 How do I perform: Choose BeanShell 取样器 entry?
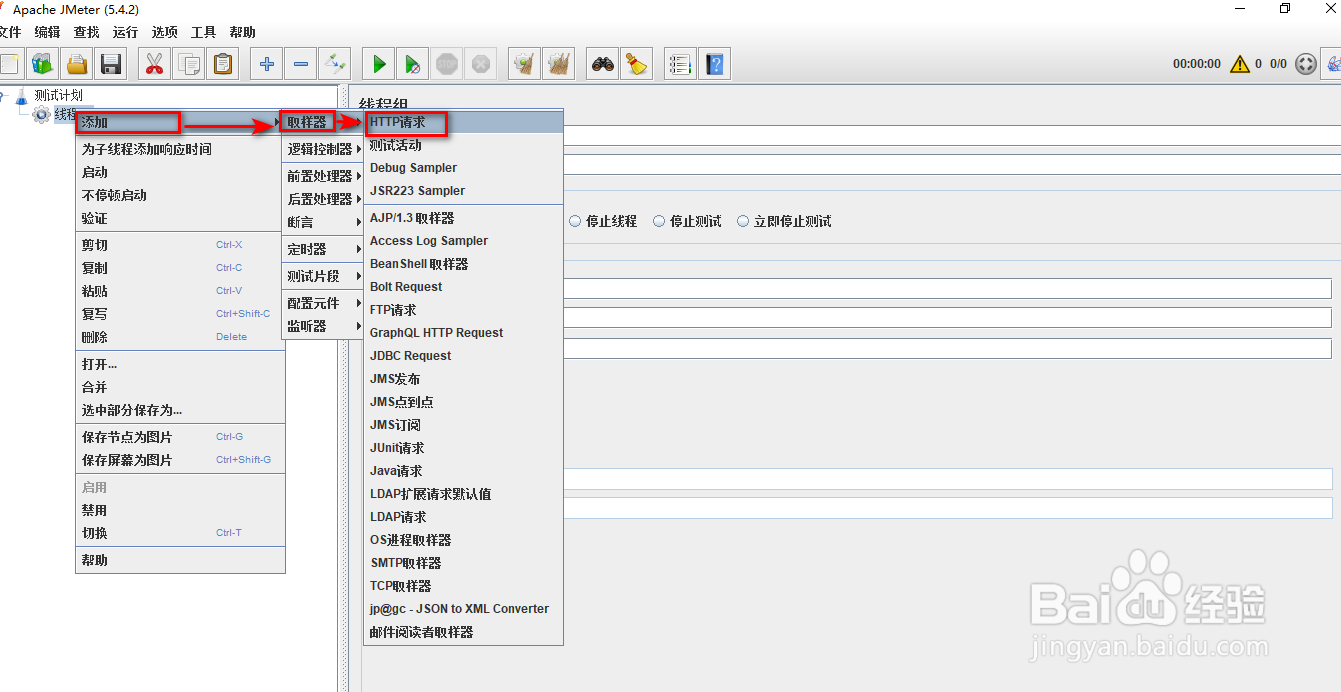464,264
